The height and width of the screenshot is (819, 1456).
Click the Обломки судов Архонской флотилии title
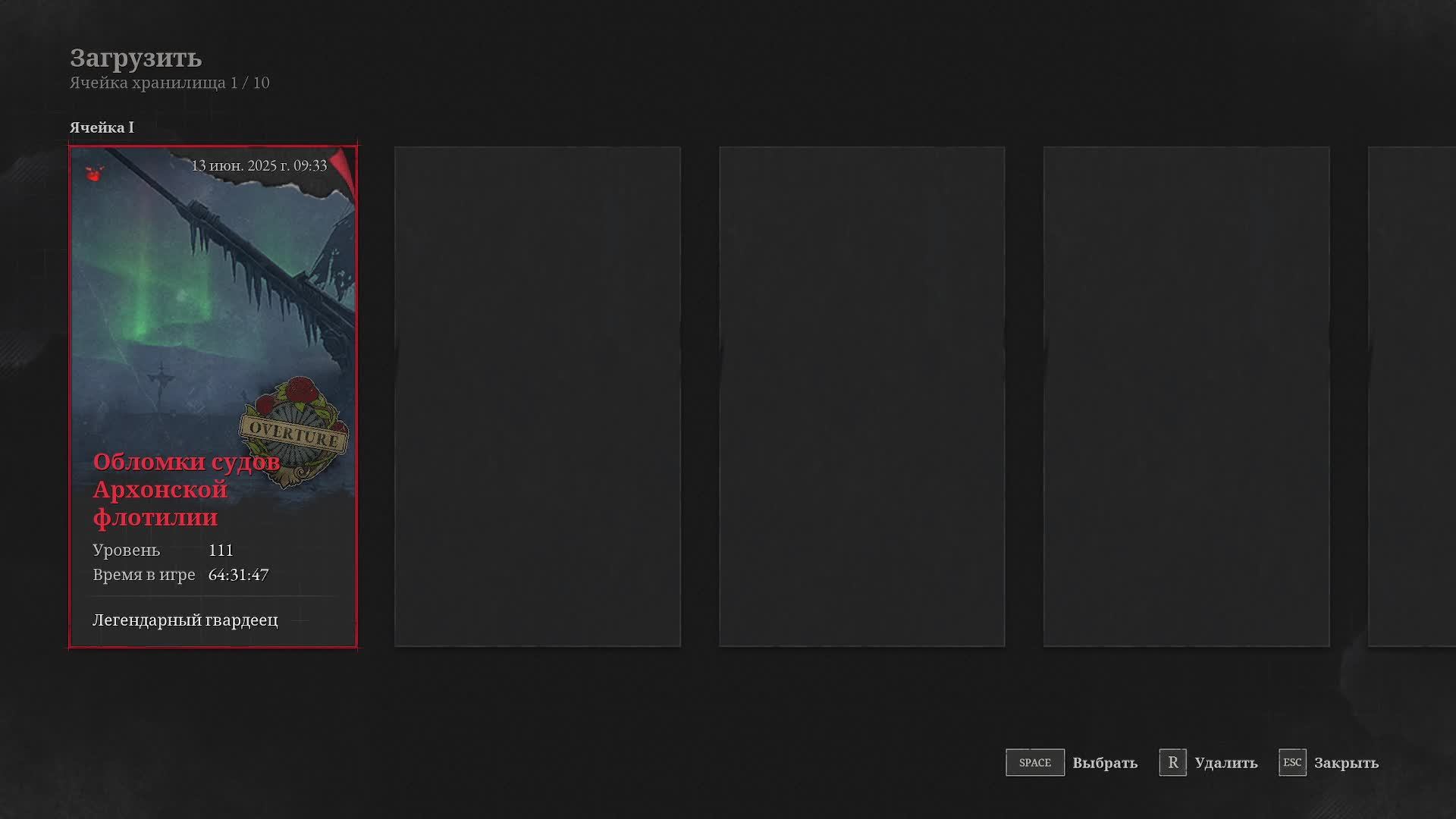187,489
